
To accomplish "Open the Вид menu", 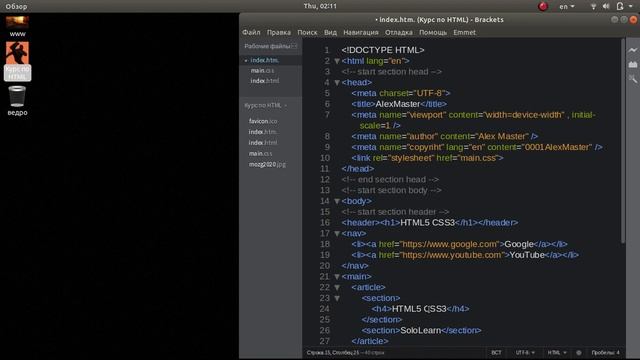I will pyautogui.click(x=330, y=32).
